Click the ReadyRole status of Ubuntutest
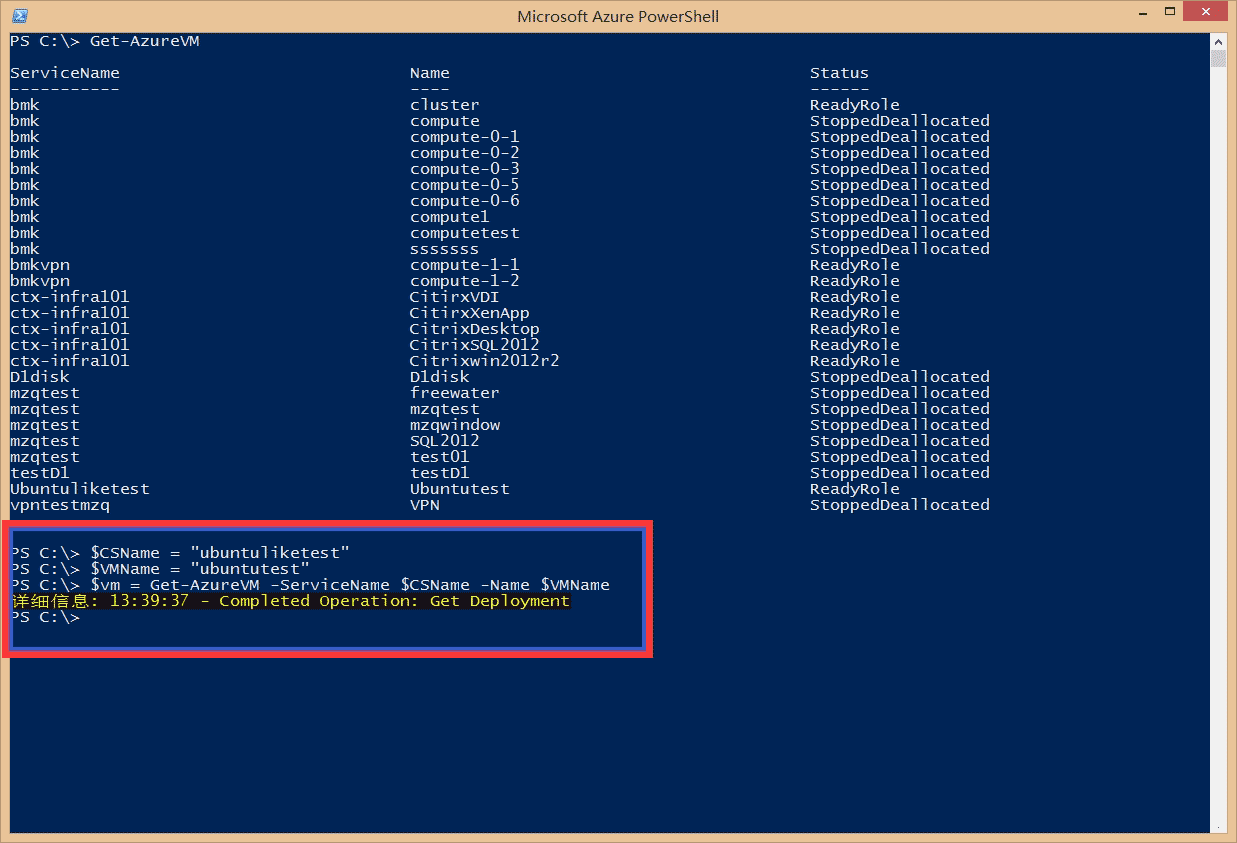 point(855,489)
